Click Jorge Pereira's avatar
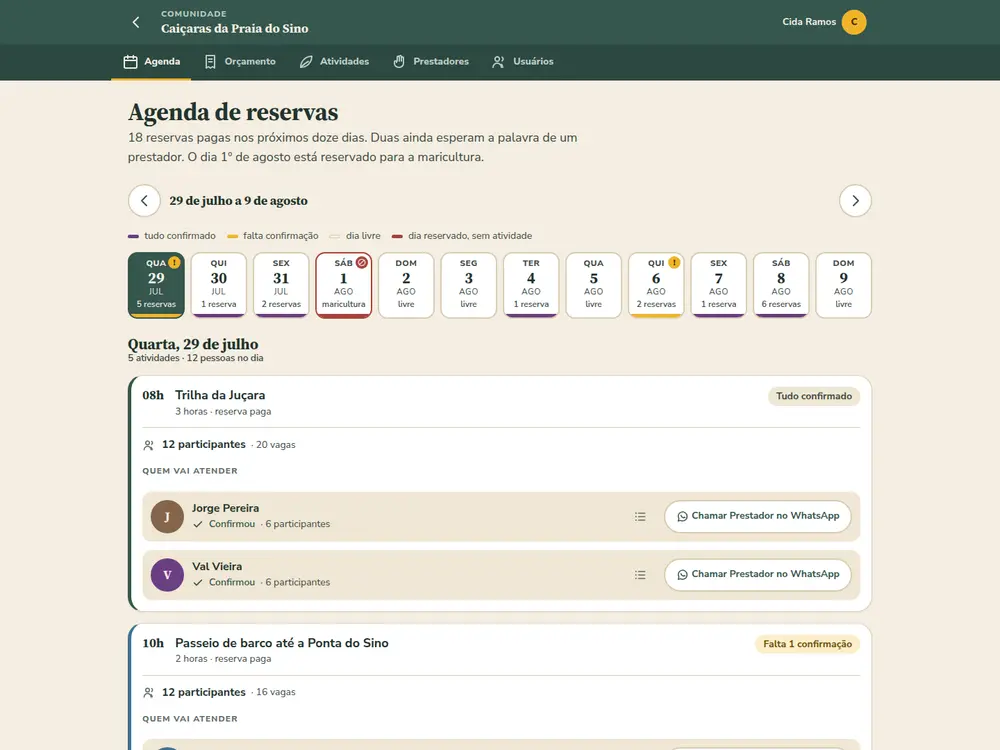 pos(167,517)
